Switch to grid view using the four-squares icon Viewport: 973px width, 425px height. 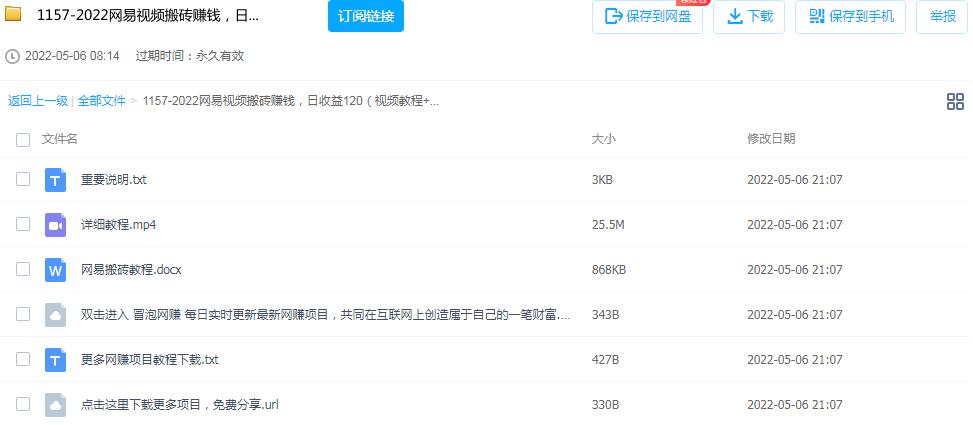coord(955,102)
